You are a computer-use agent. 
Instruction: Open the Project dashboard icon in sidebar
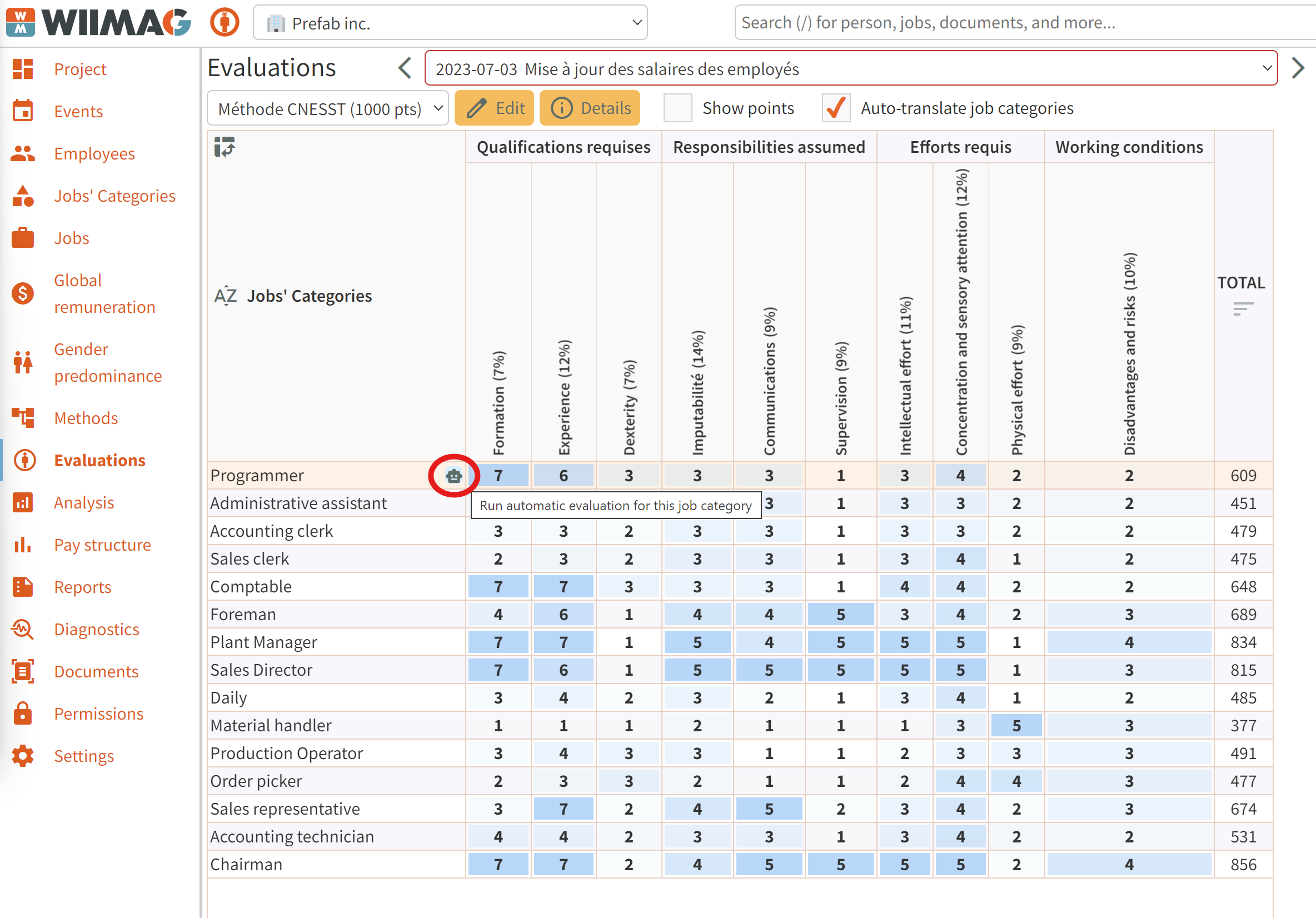click(23, 69)
